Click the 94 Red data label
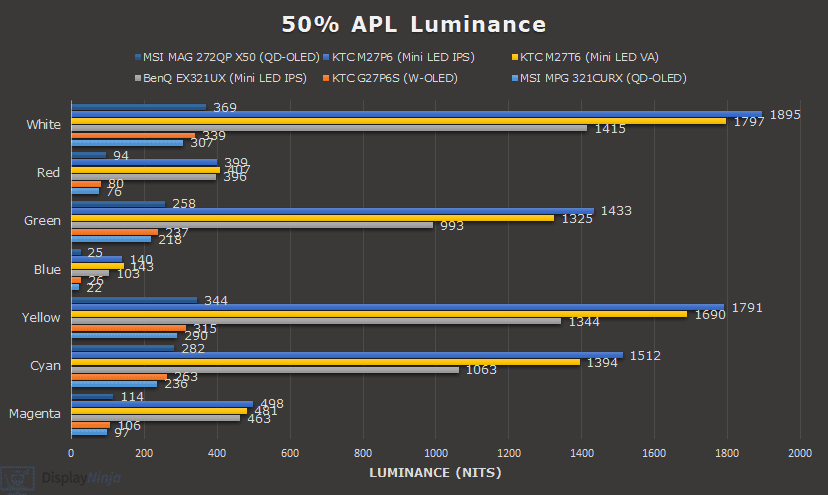Screen dimensions: 828x495 (x=121, y=156)
